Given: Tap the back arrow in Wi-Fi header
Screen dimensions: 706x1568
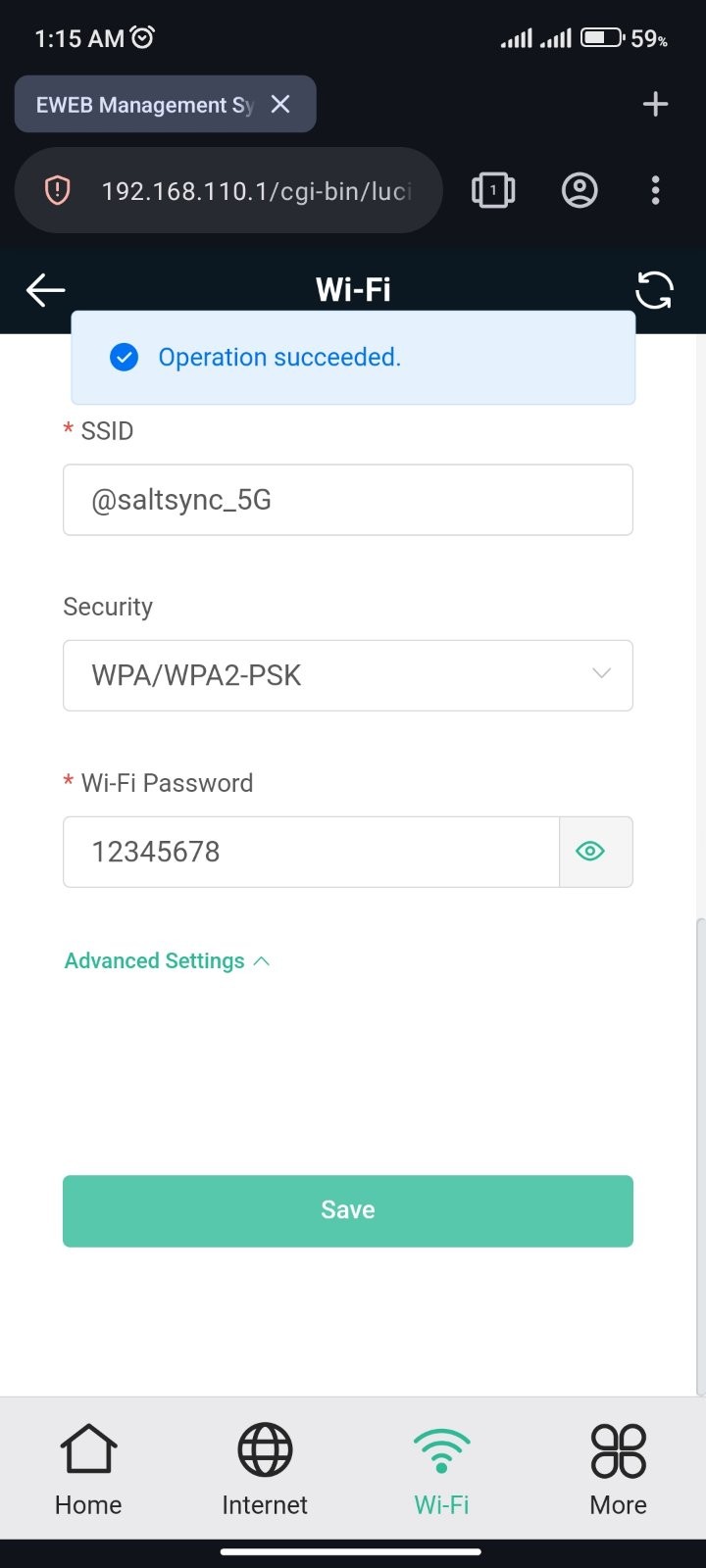Looking at the screenshot, I should point(45,290).
